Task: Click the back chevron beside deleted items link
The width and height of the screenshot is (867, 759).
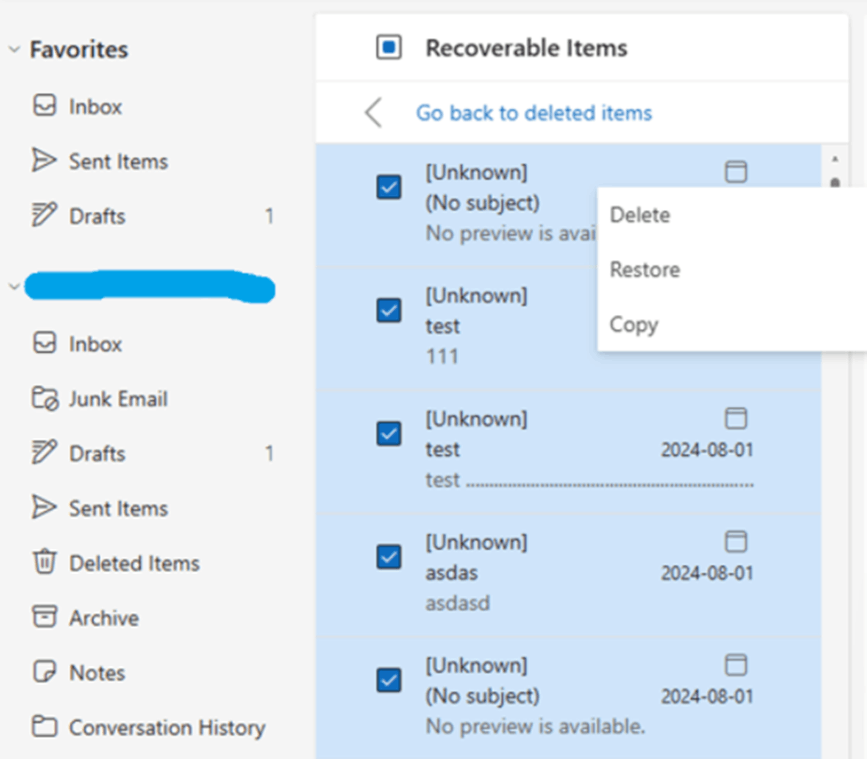Action: click(373, 112)
